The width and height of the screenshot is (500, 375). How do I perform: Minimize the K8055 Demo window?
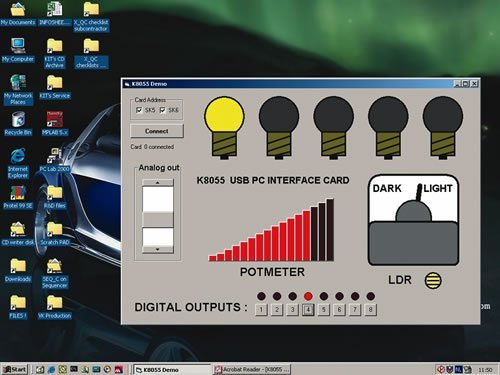(x=458, y=84)
